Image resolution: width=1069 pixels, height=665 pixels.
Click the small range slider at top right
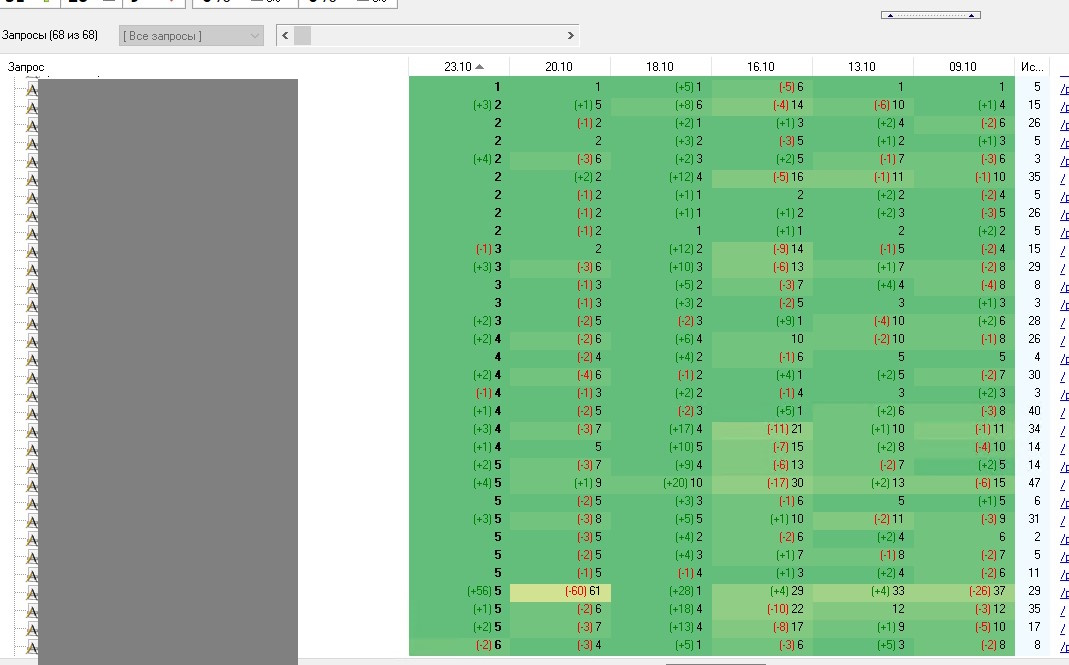(931, 15)
